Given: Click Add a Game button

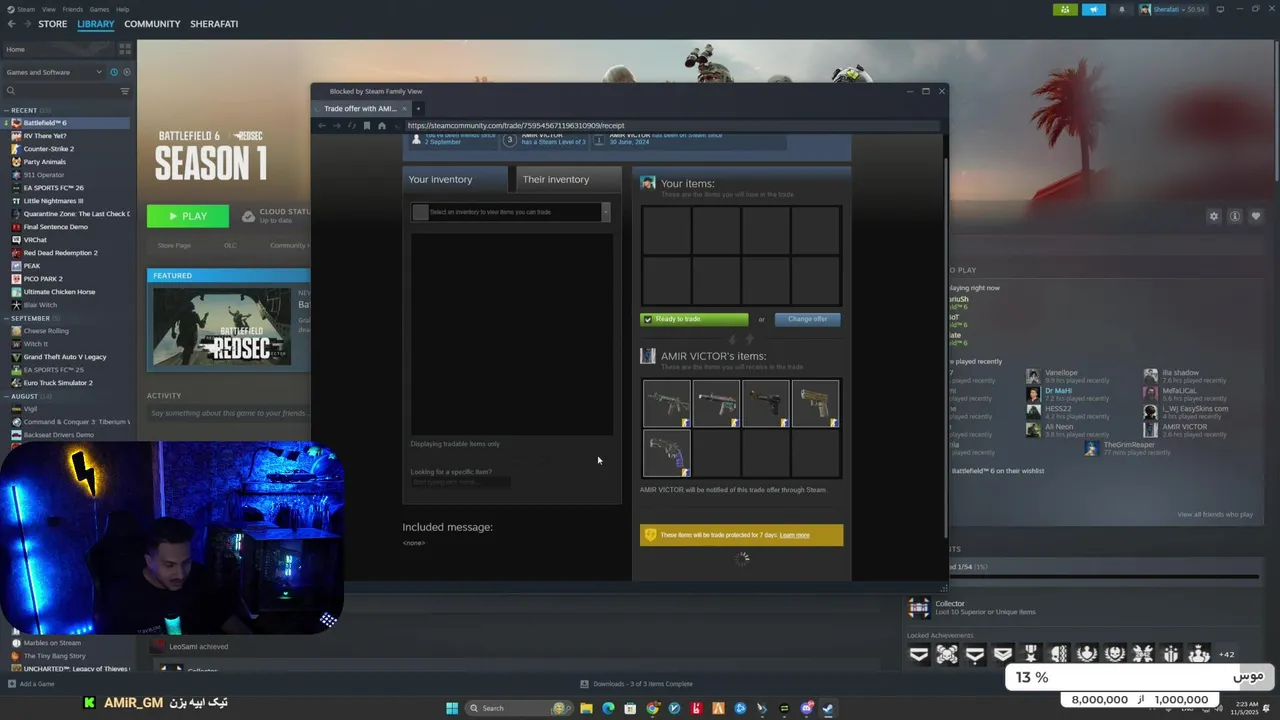Looking at the screenshot, I should pyautogui.click(x=31, y=684).
